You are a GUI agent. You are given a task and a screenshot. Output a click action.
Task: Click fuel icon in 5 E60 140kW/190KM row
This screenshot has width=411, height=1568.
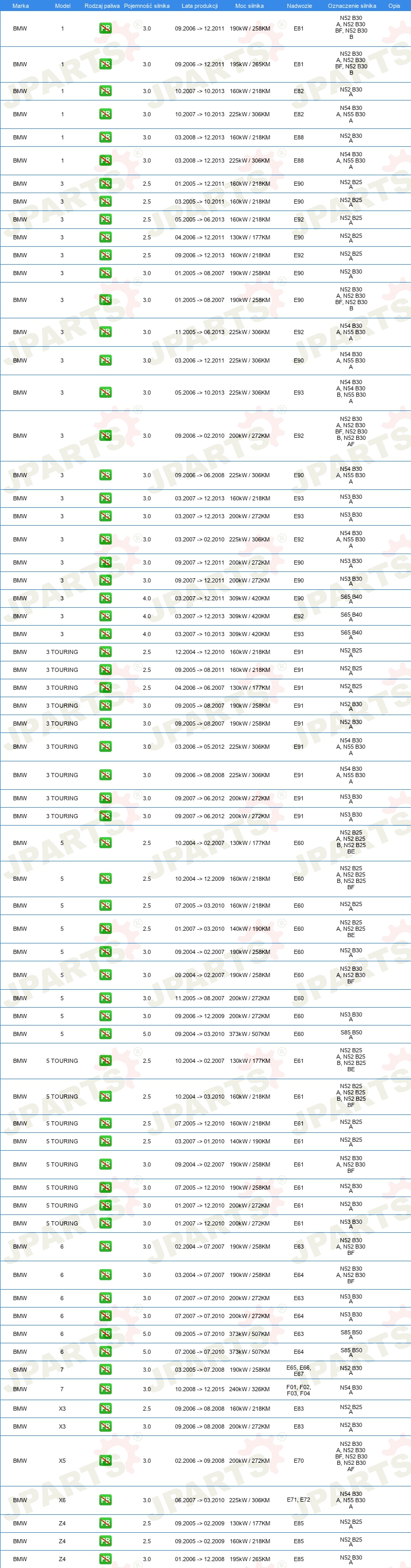105,928
